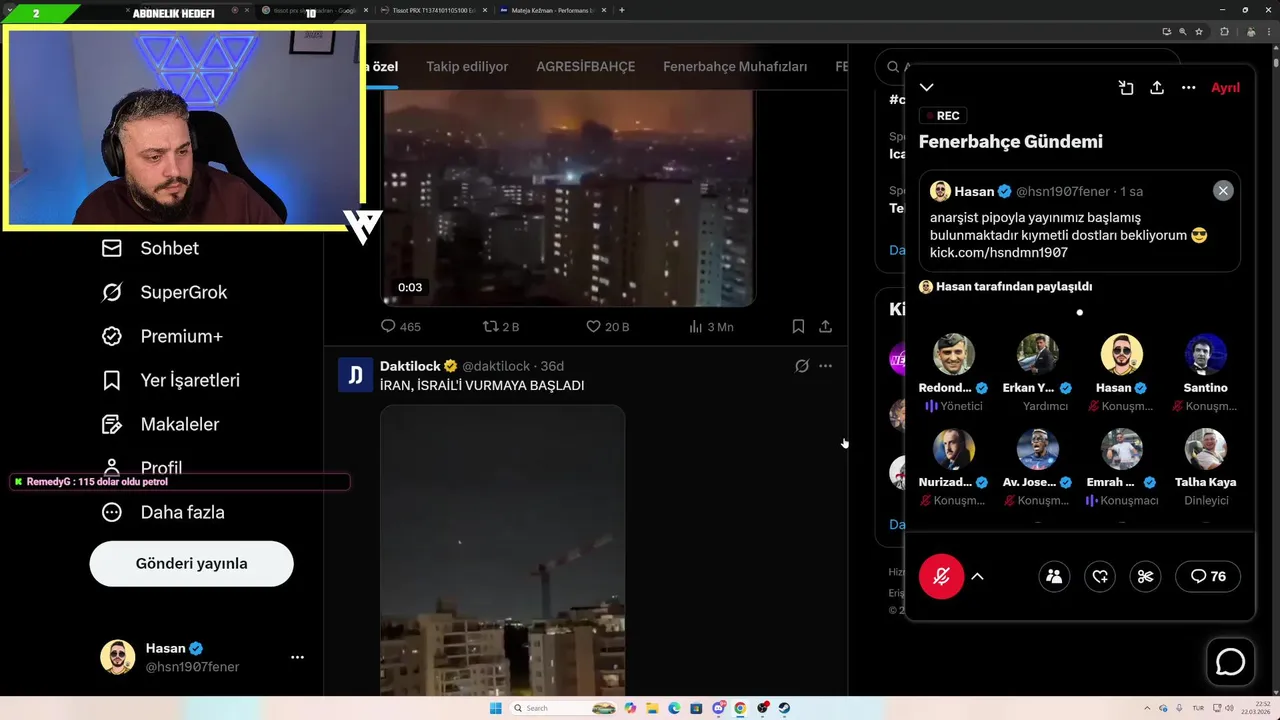This screenshot has width=1280, height=720.
Task: View analytics showing 3 Mn views
Action: point(711,326)
